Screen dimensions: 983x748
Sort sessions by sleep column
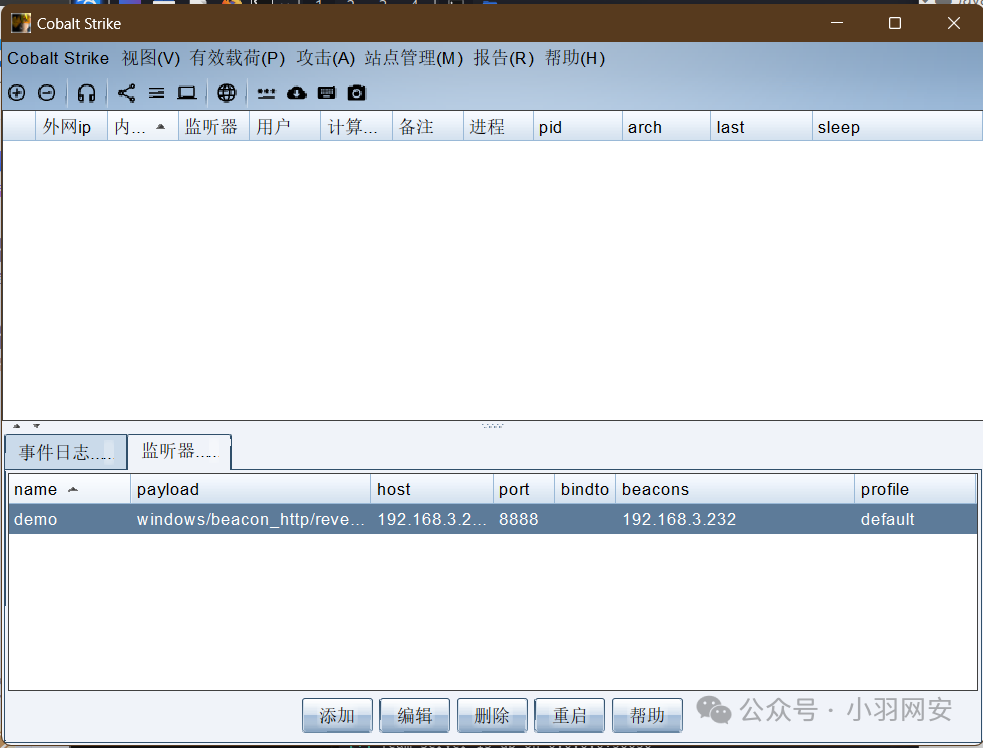pos(897,127)
